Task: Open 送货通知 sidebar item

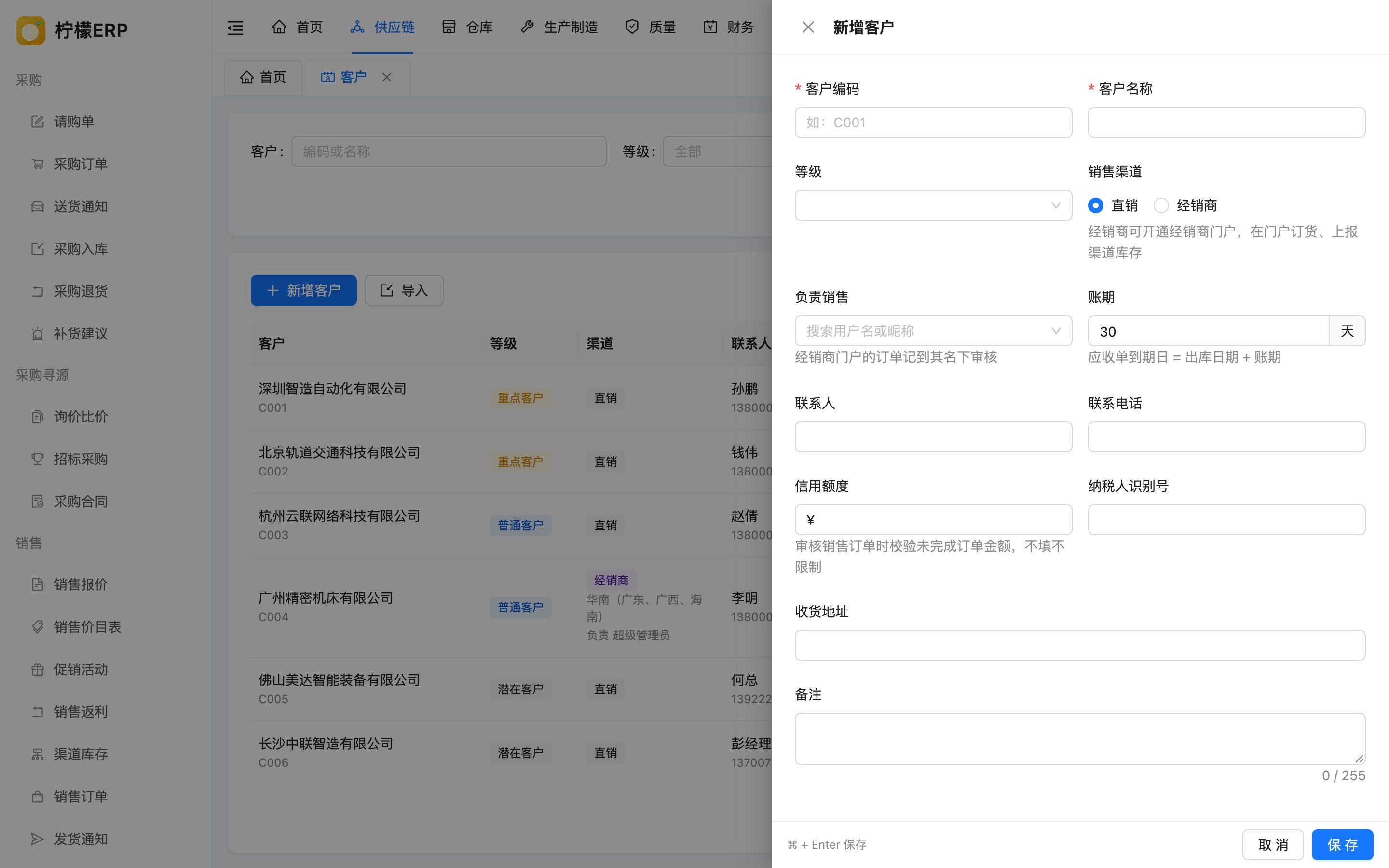Action: 106,206
